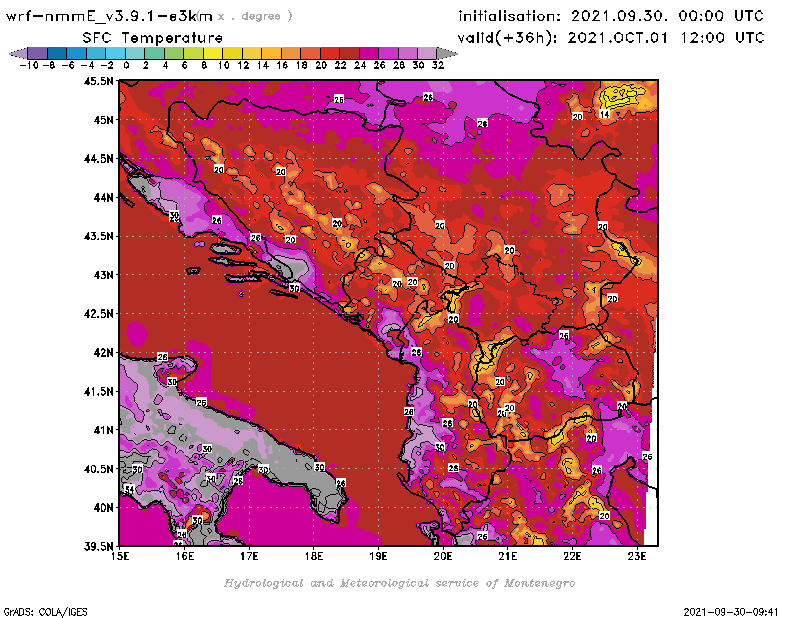Click the '42N' latitude label
Screen dimensions: 800x618
[104, 352]
